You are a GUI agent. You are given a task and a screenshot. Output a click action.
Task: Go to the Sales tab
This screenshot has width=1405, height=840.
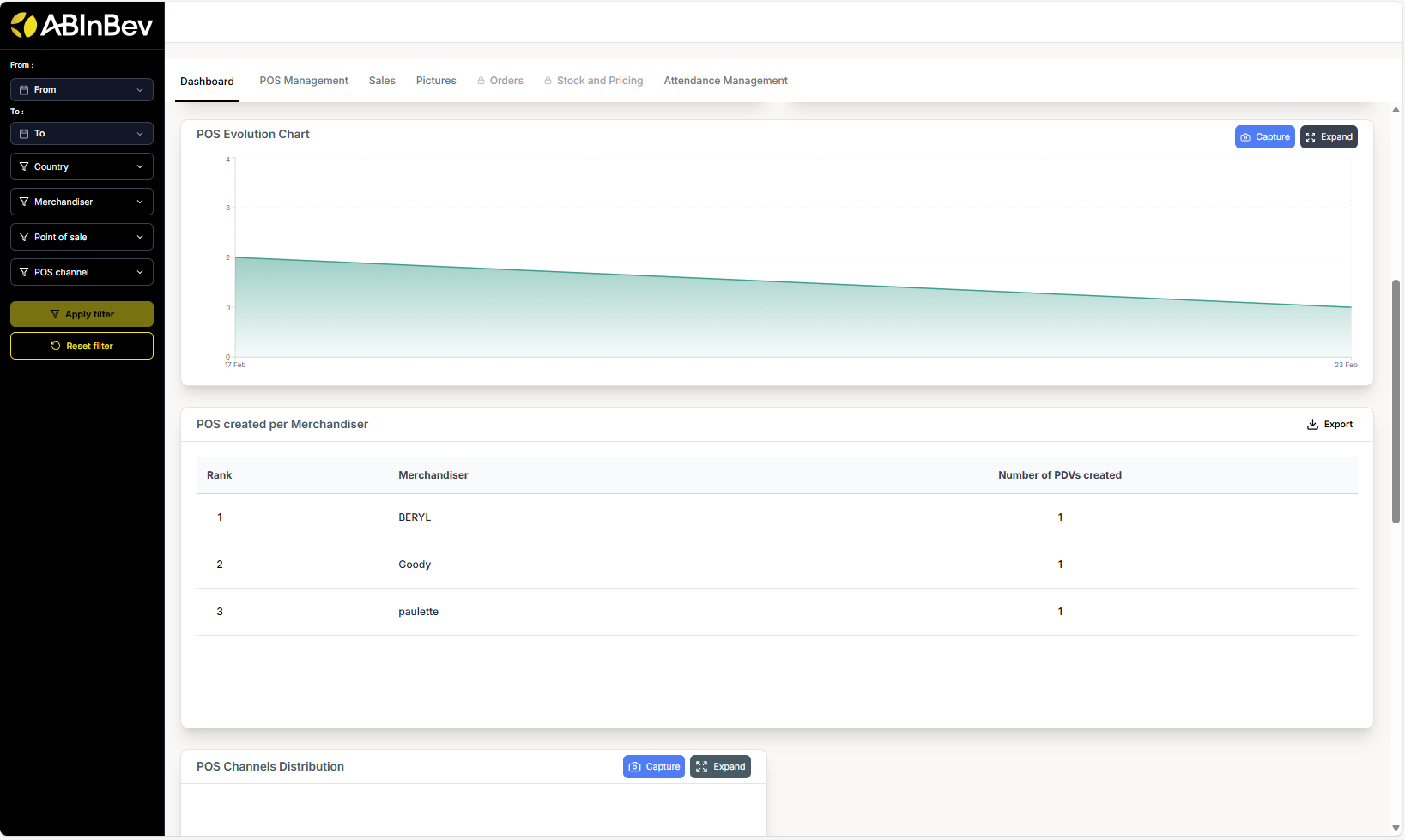[382, 81]
